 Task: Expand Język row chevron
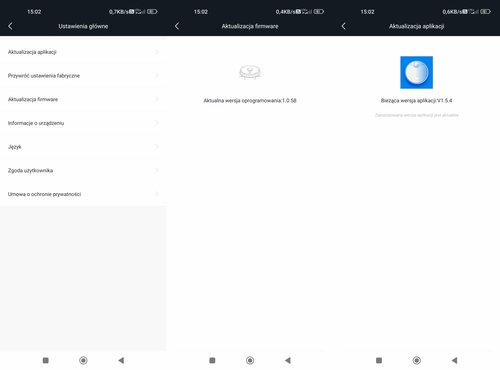coord(157,147)
